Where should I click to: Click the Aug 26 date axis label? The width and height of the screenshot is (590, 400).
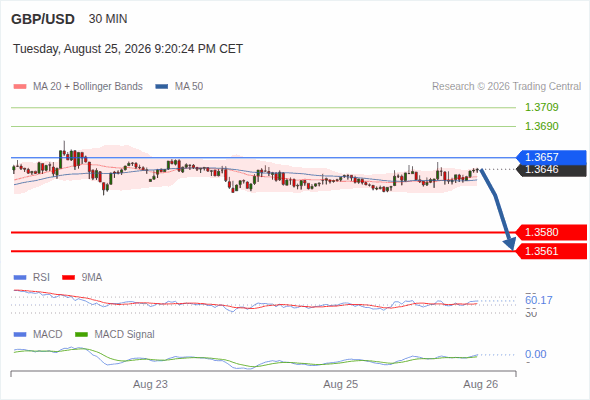click(481, 385)
